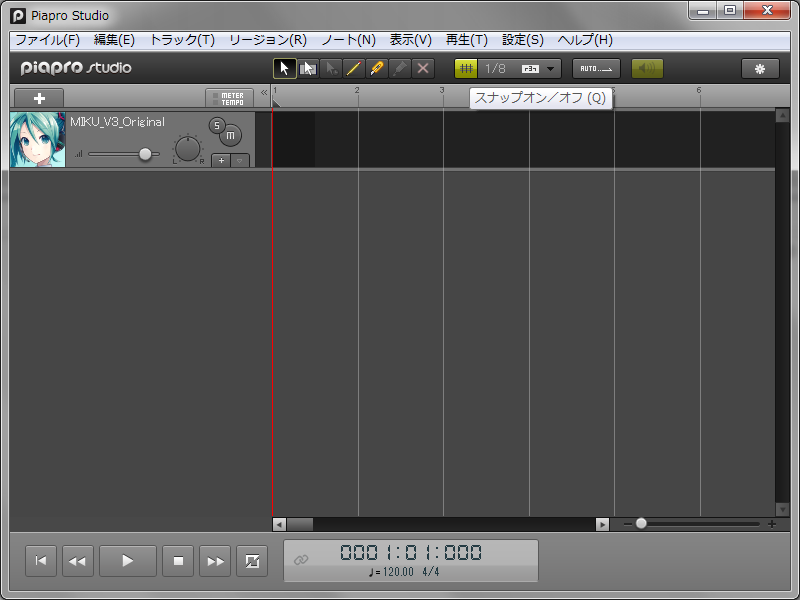800x600 pixels.
Task: Click the fast-forward transport button
Action: coord(215,561)
